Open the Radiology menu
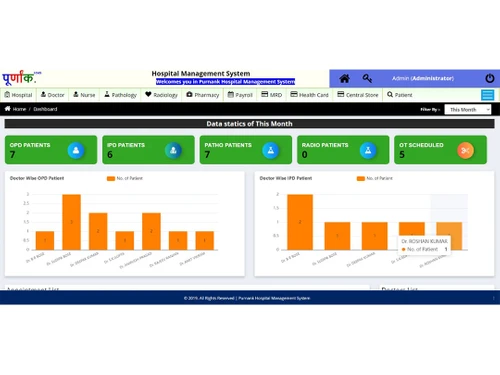This screenshot has height=375, width=500. 161,95
